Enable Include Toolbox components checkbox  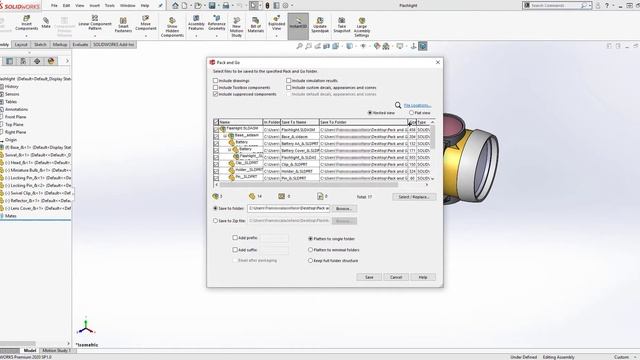coord(216,87)
